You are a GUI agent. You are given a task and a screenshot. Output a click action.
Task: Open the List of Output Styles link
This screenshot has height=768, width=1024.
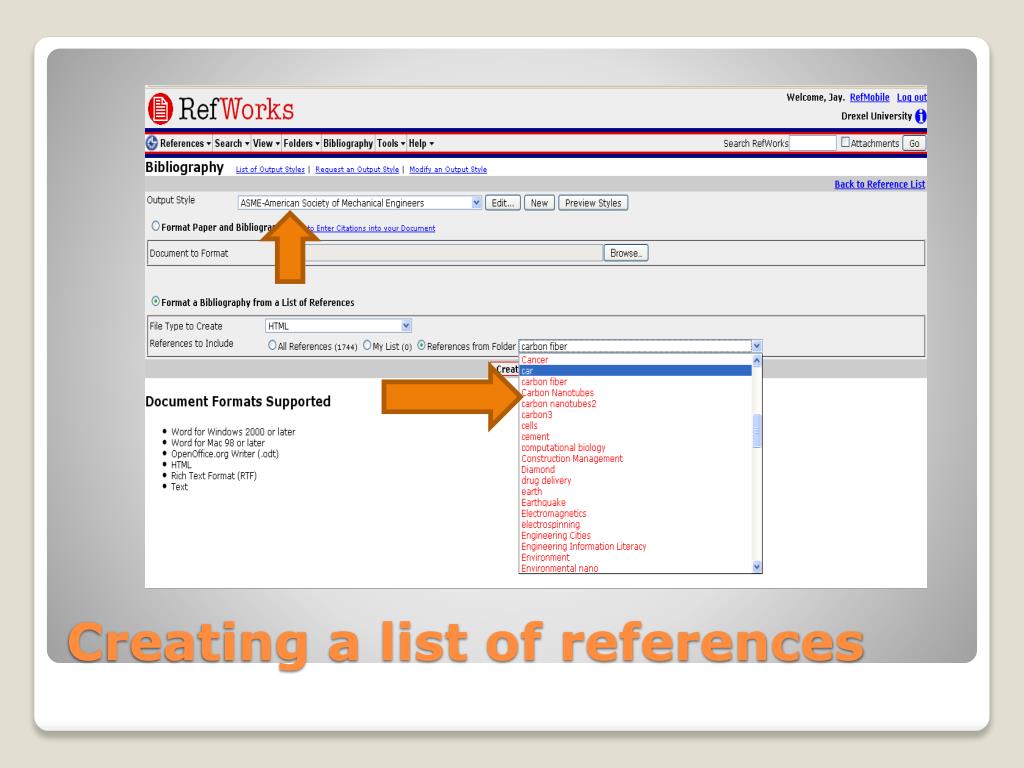[270, 169]
